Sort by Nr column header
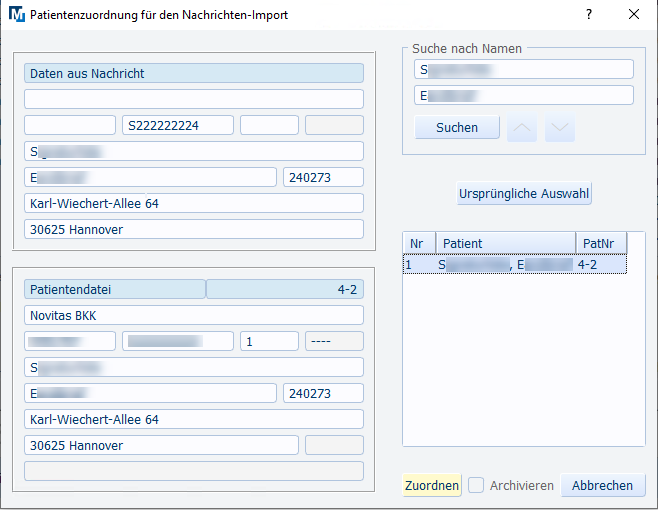Viewport: 658px width, 510px height. click(419, 243)
